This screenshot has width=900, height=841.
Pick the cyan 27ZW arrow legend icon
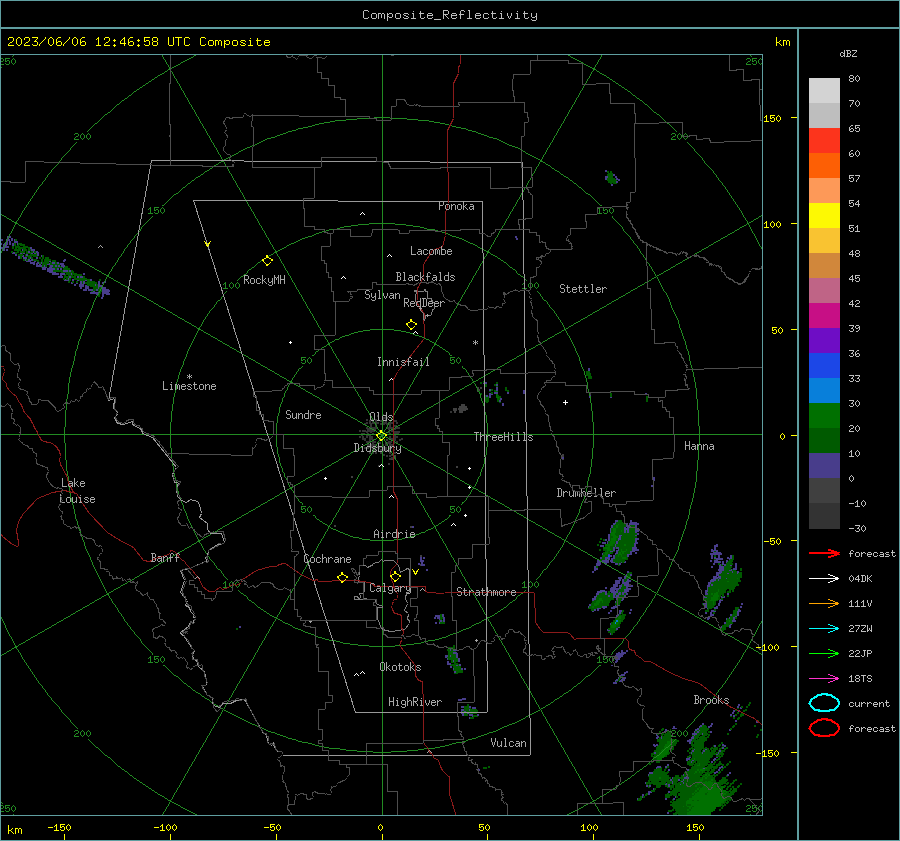tap(824, 629)
